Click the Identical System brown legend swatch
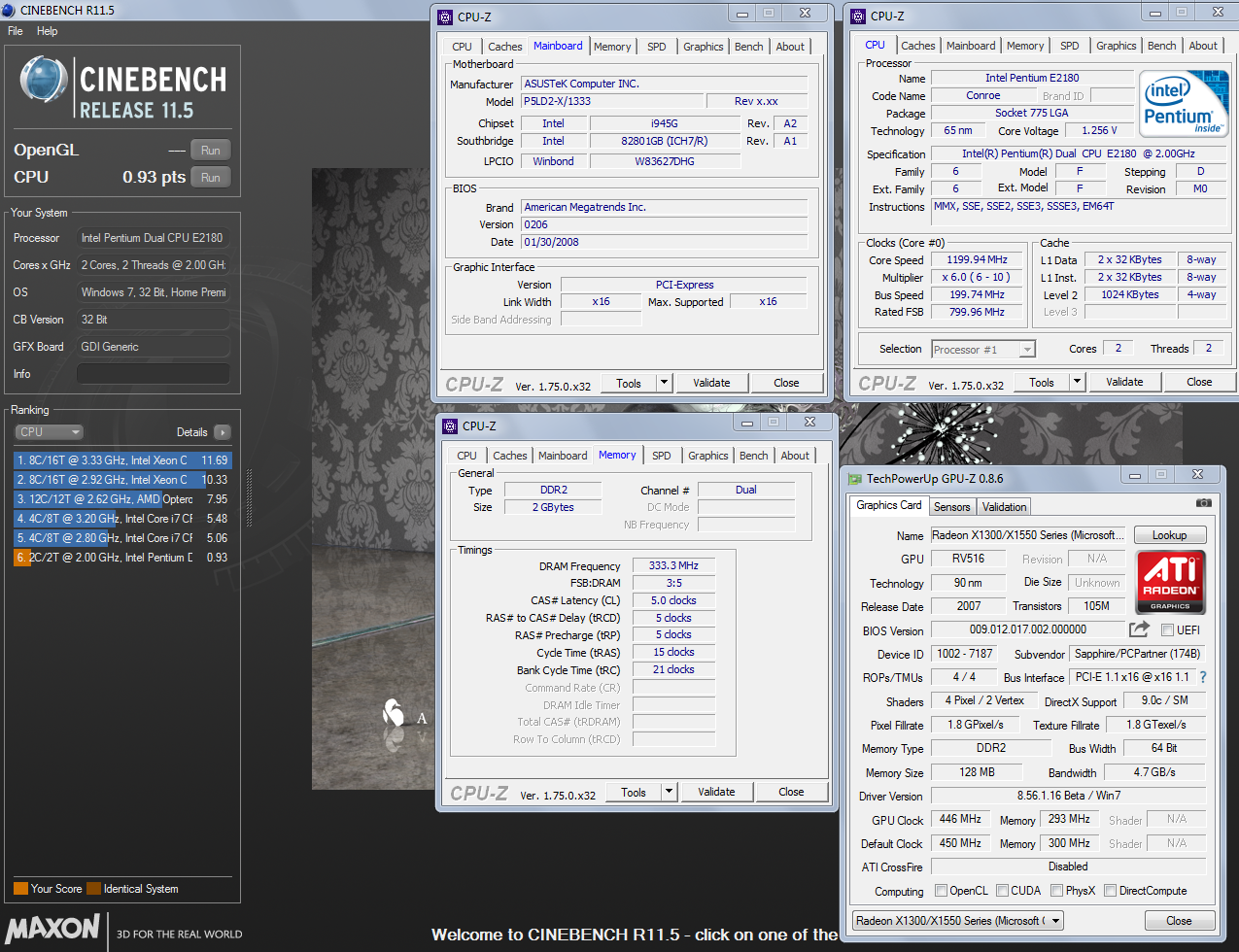Screen dimensions: 1239x952 point(93,888)
